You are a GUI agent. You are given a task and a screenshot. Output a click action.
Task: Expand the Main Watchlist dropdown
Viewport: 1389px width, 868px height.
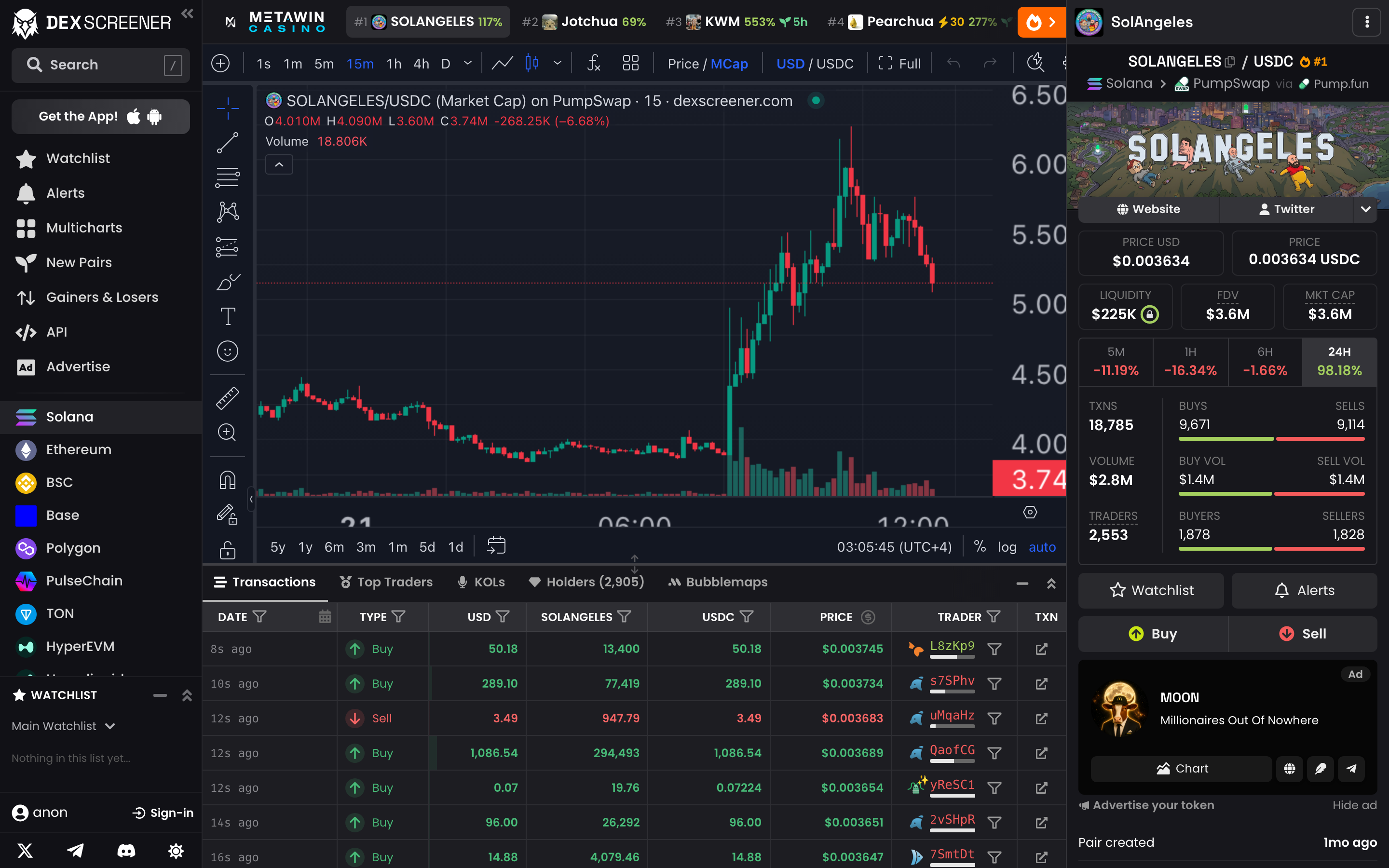[64, 726]
